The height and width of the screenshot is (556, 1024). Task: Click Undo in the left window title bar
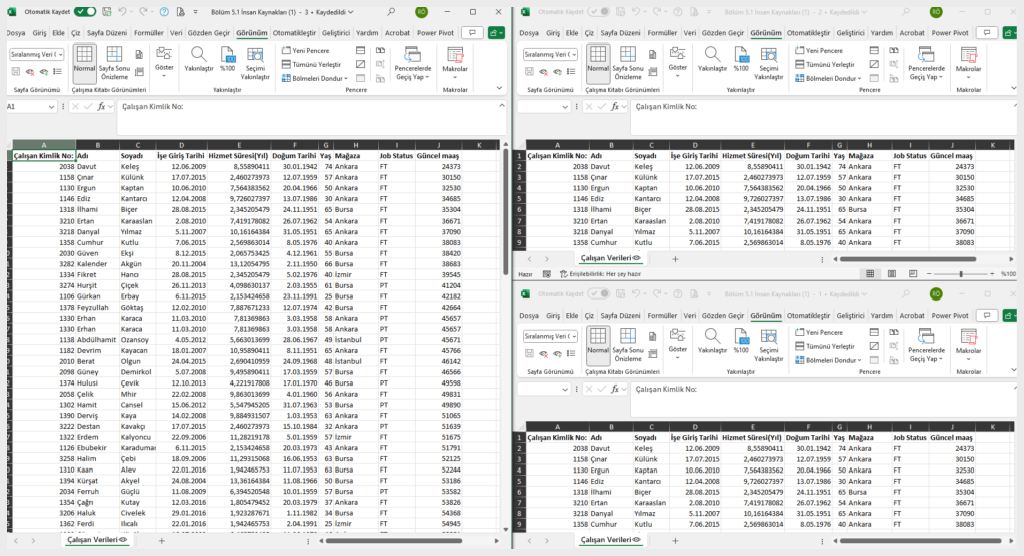click(122, 12)
